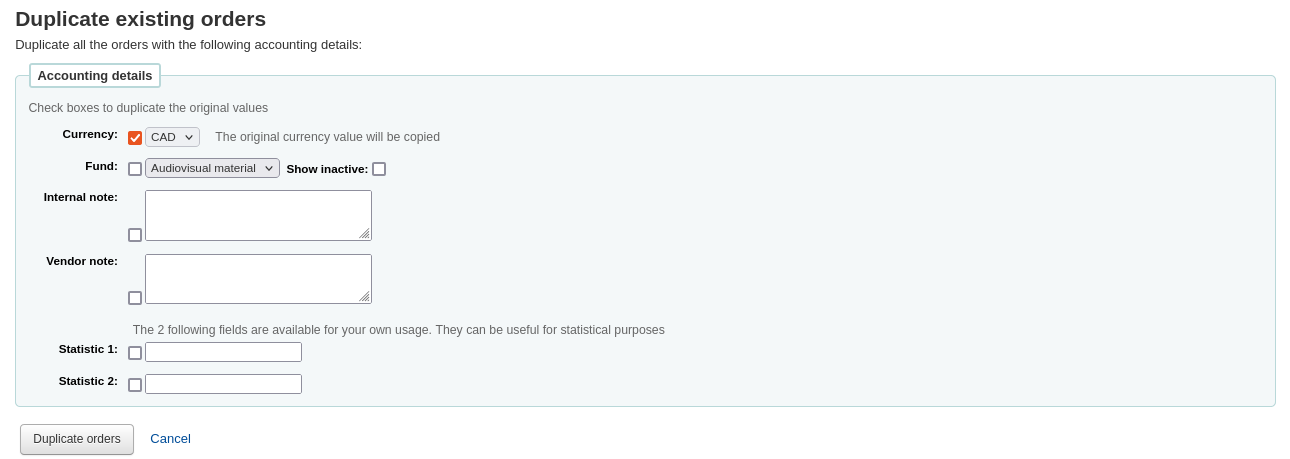
Task: Open the CAD currency dropdown
Action: (x=172, y=137)
